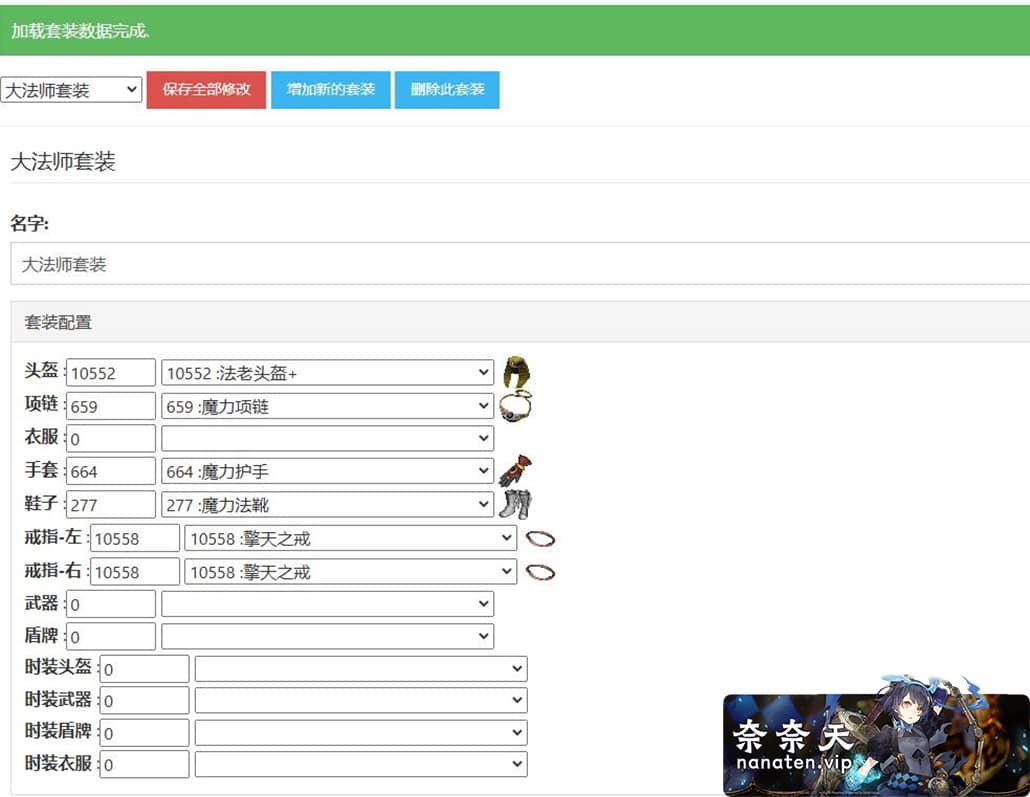The height and width of the screenshot is (797, 1030).
Task: Expand the 时装头盔 dropdown list
Action: point(361,669)
